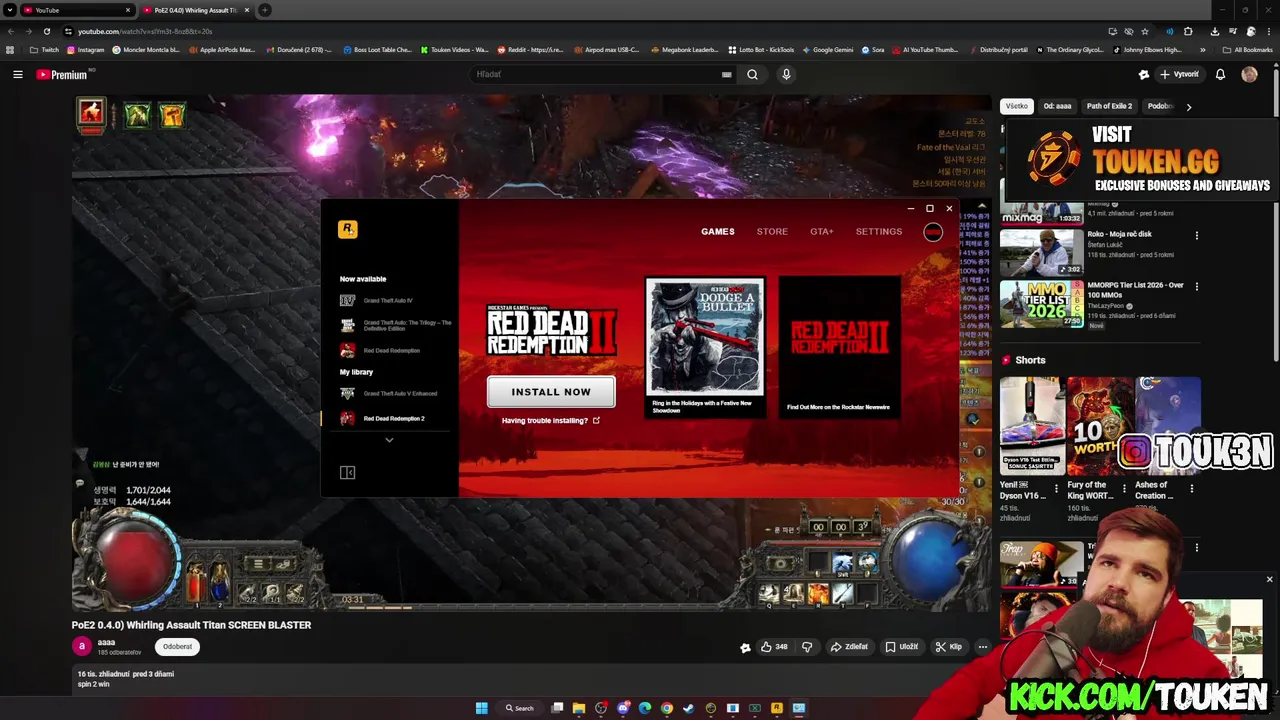Open options menu for Roko video
Screen dimensions: 1280x720
(x=1196, y=236)
